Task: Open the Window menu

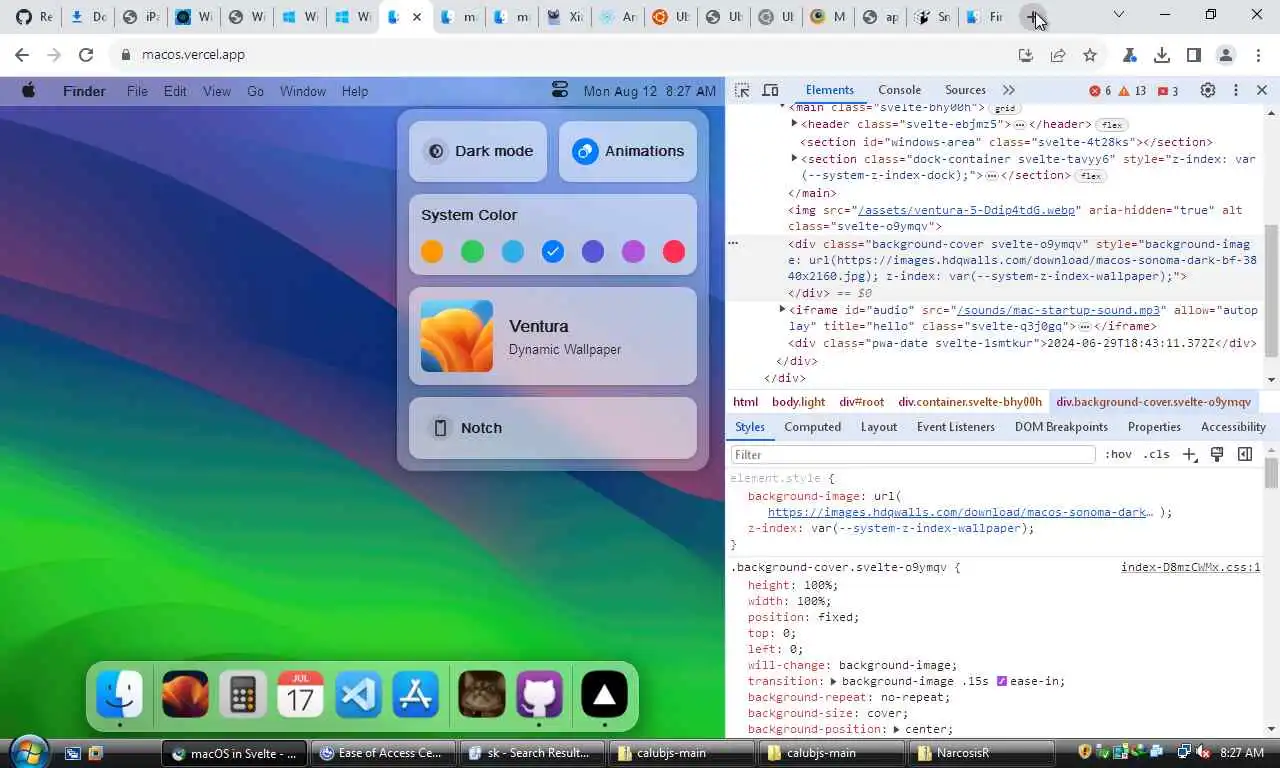Action: click(303, 91)
